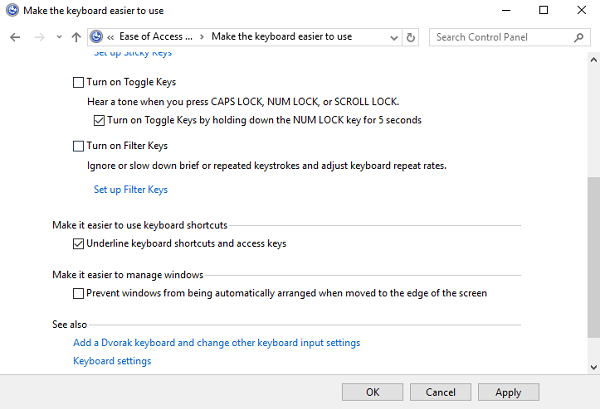Viewport: 600px width, 409px height.
Task: Click the Back navigation arrow
Action: point(15,37)
